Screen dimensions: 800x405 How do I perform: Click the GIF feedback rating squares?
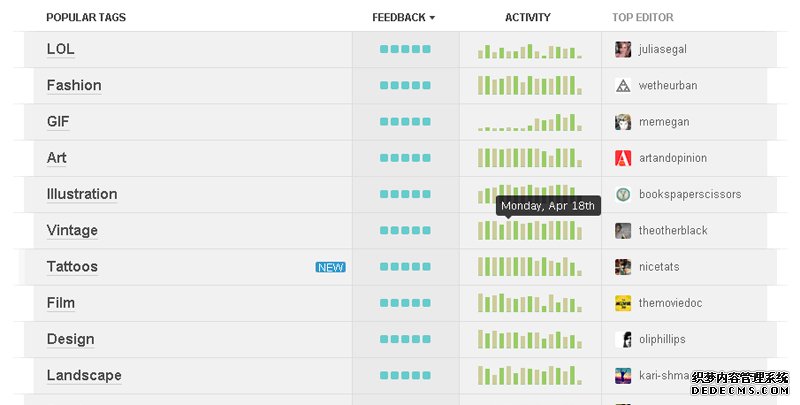point(405,122)
